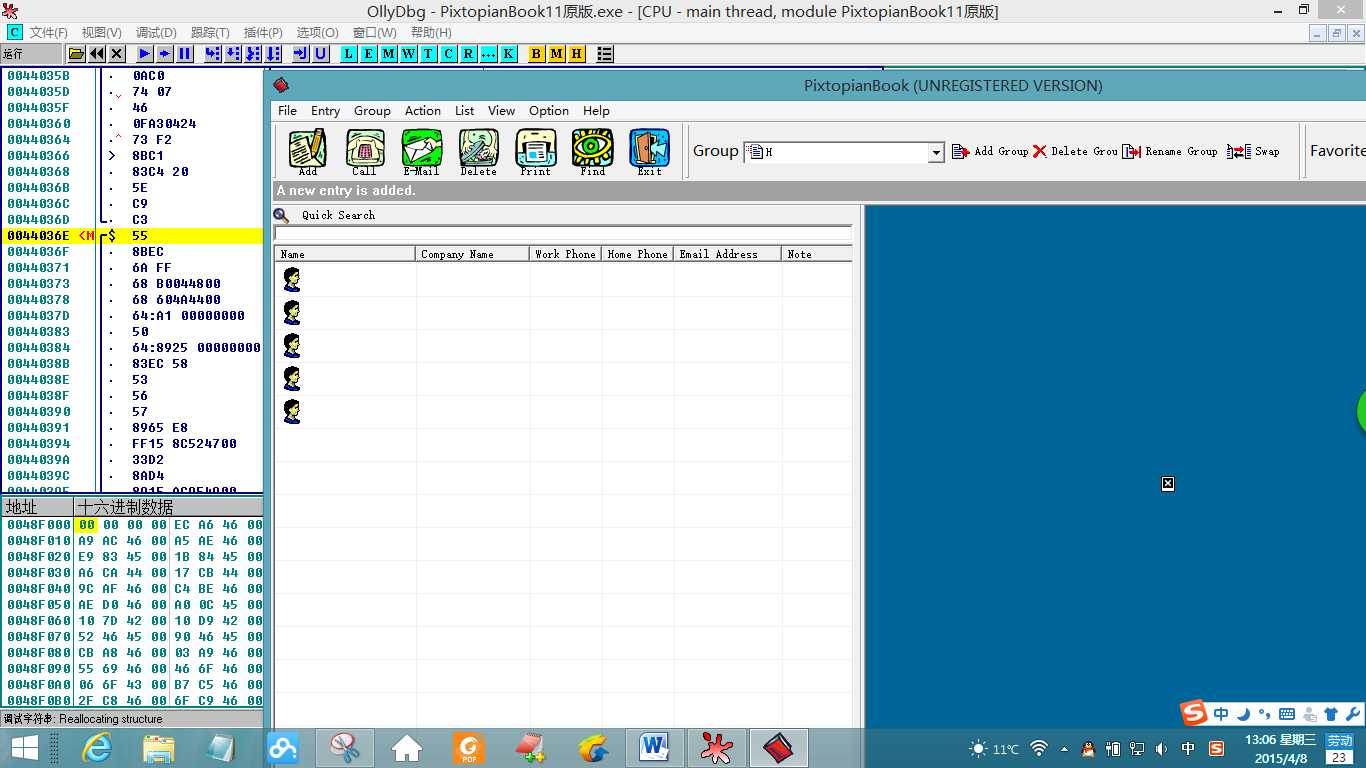Show Windows list with cyan W button

(x=409, y=54)
